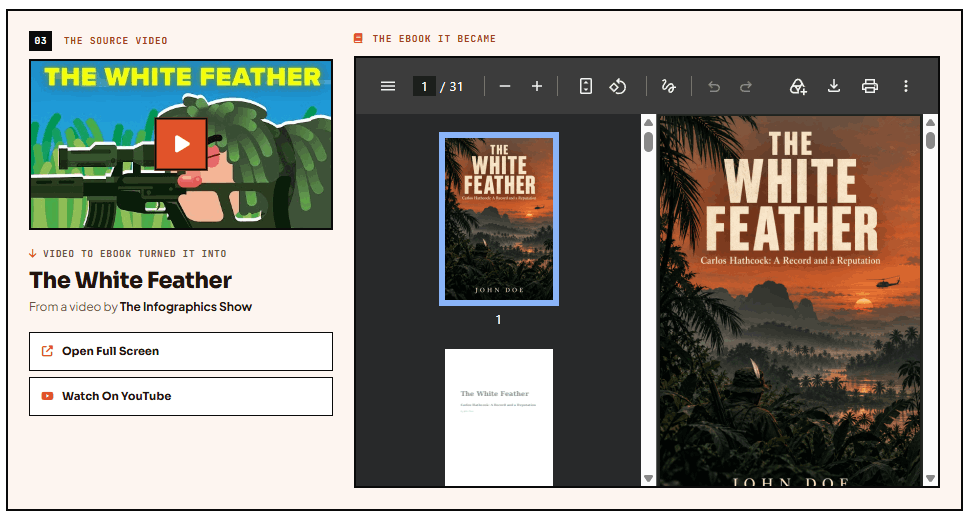Click the White Feather video thumbnail image
The height and width of the screenshot is (514, 966).
[181, 144]
